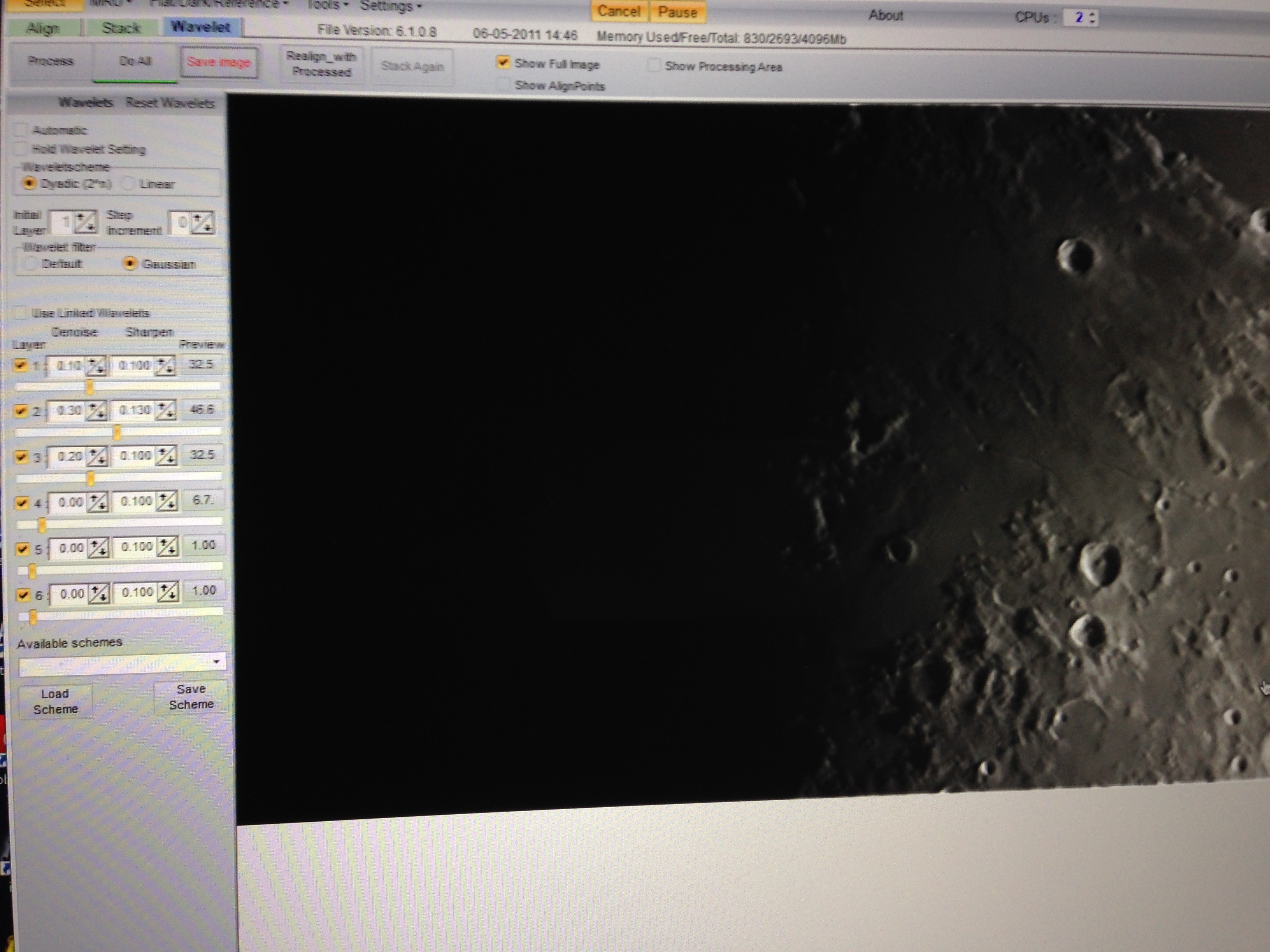Disable the Show Full Image checkbox
The image size is (1270, 952).
coord(503,63)
